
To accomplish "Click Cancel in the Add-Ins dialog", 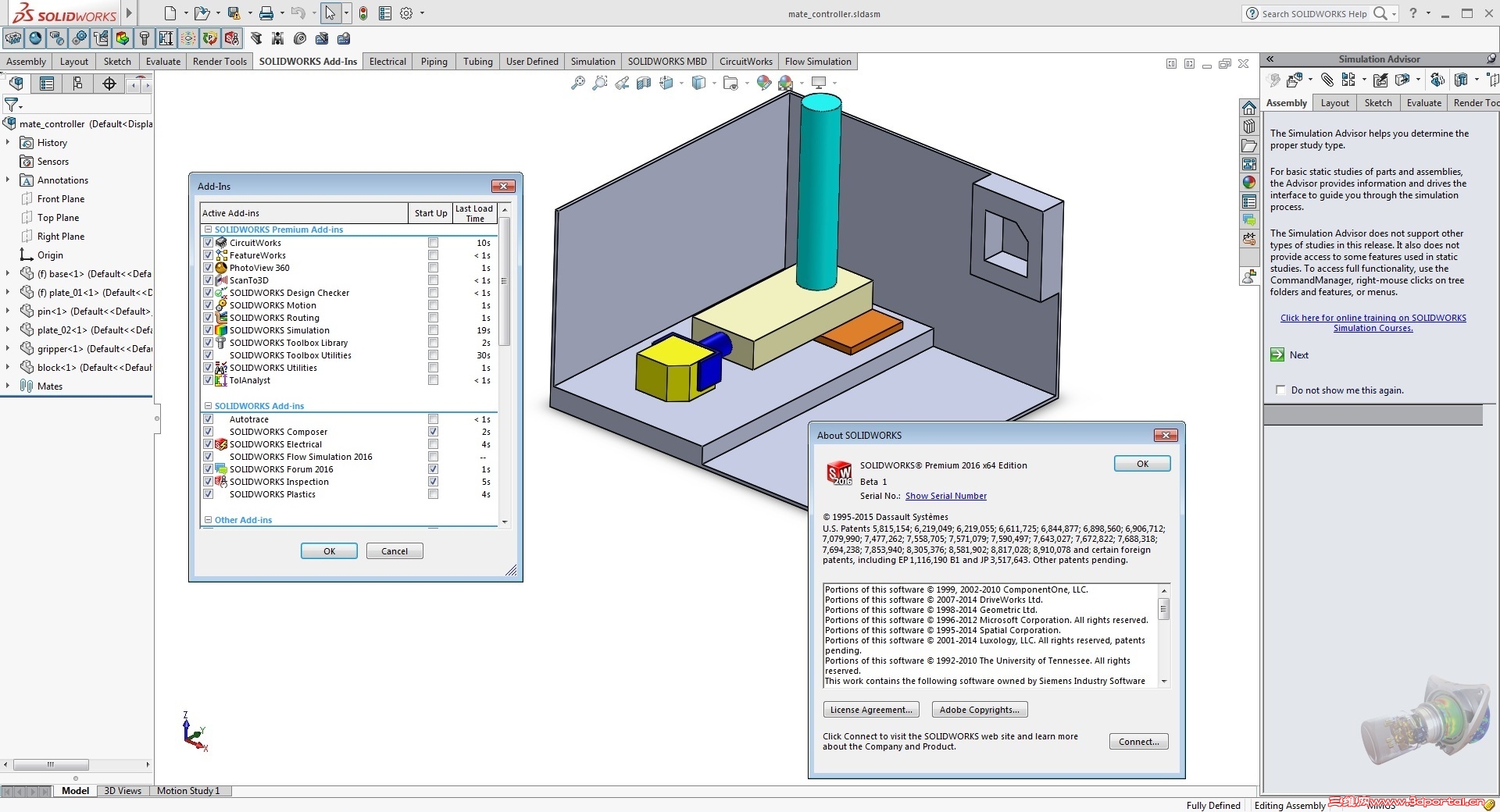I will (395, 551).
